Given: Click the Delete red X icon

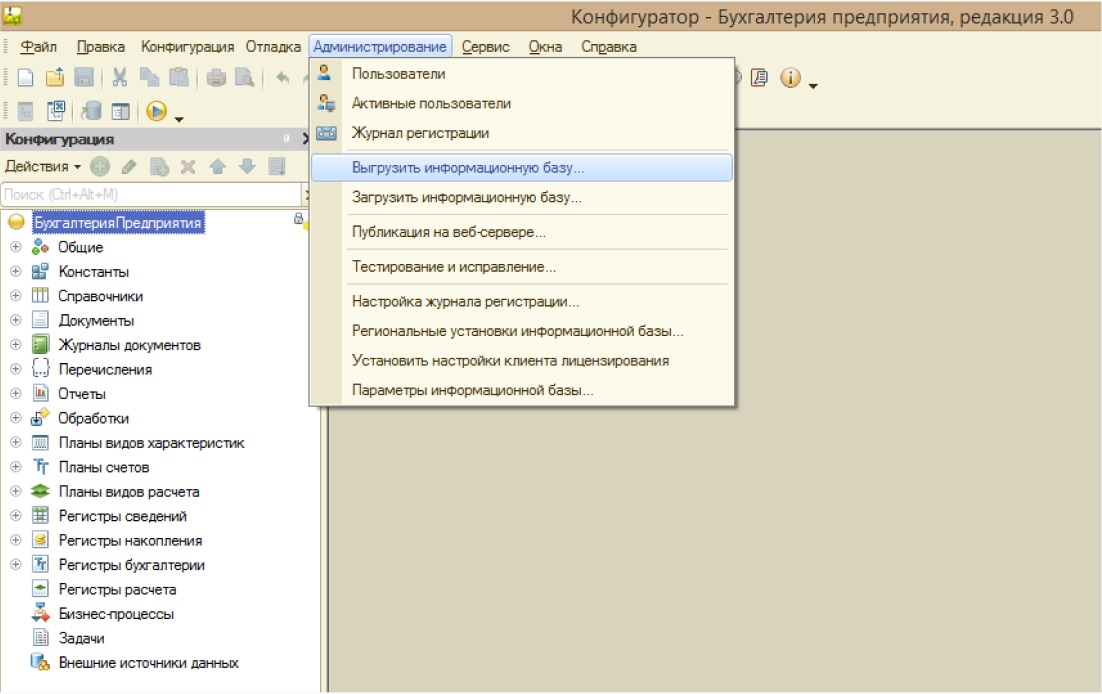Looking at the screenshot, I should (x=188, y=167).
